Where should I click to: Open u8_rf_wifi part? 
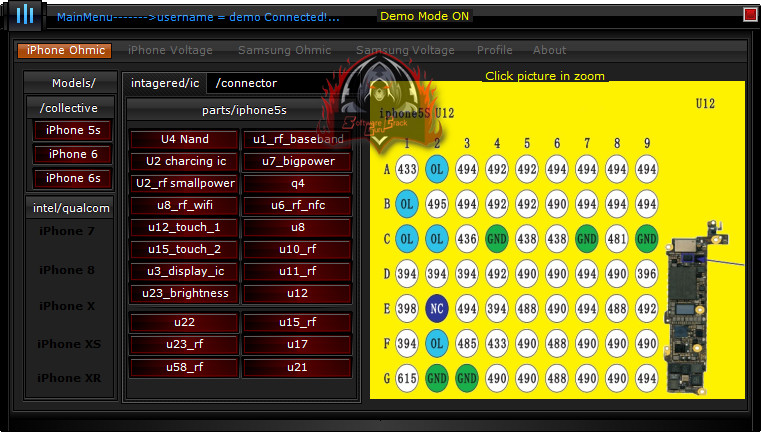[x=184, y=205]
